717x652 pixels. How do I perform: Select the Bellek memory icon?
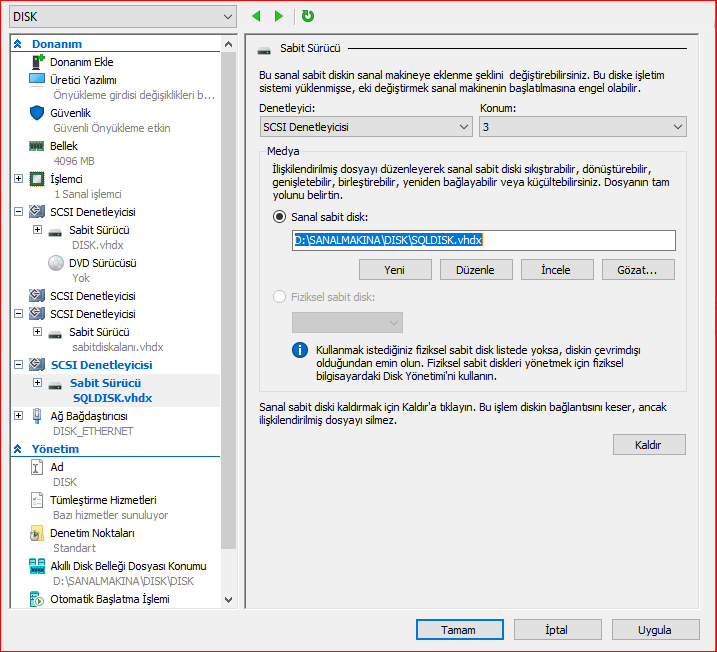click(37, 146)
